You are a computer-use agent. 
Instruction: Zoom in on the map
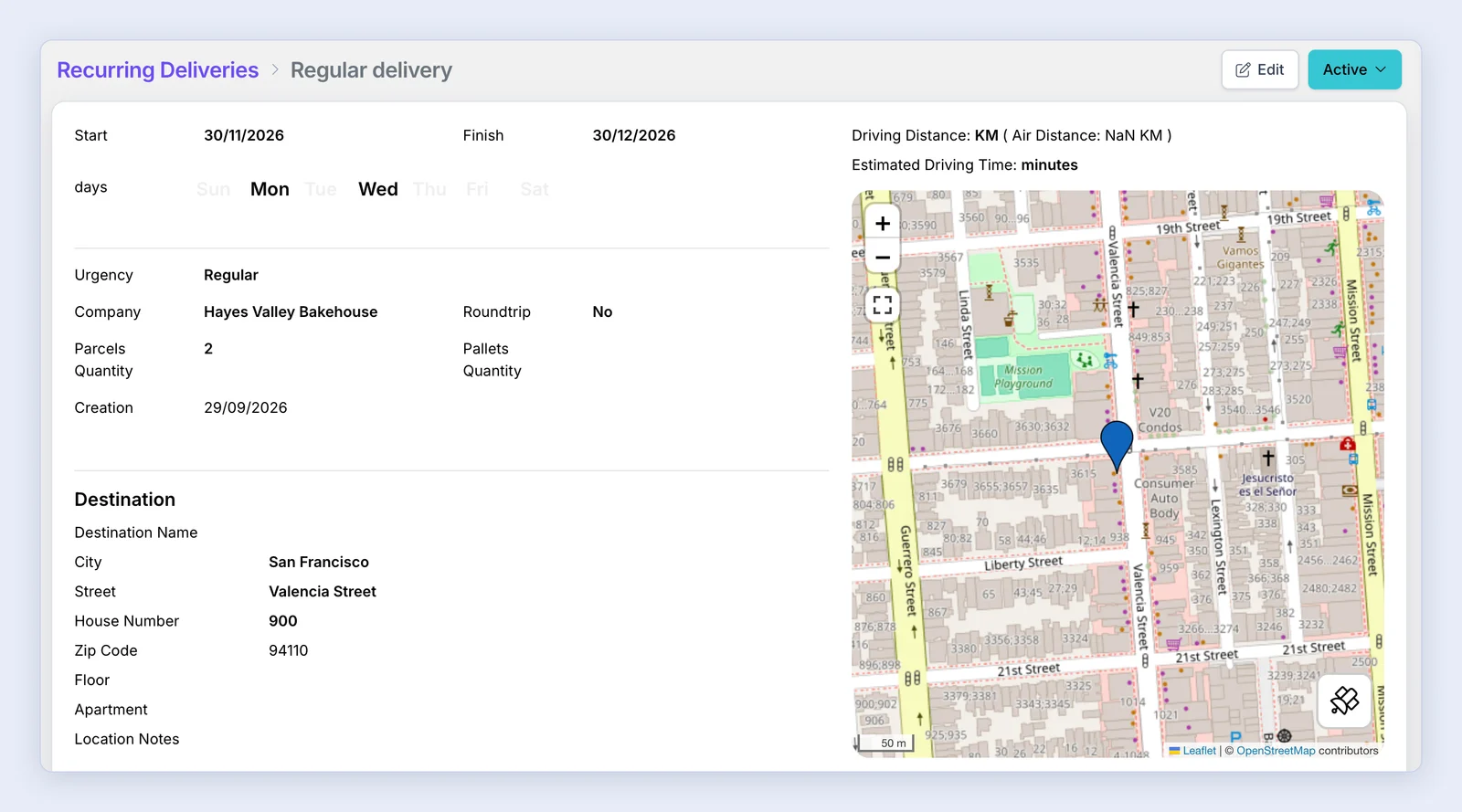[x=883, y=224]
